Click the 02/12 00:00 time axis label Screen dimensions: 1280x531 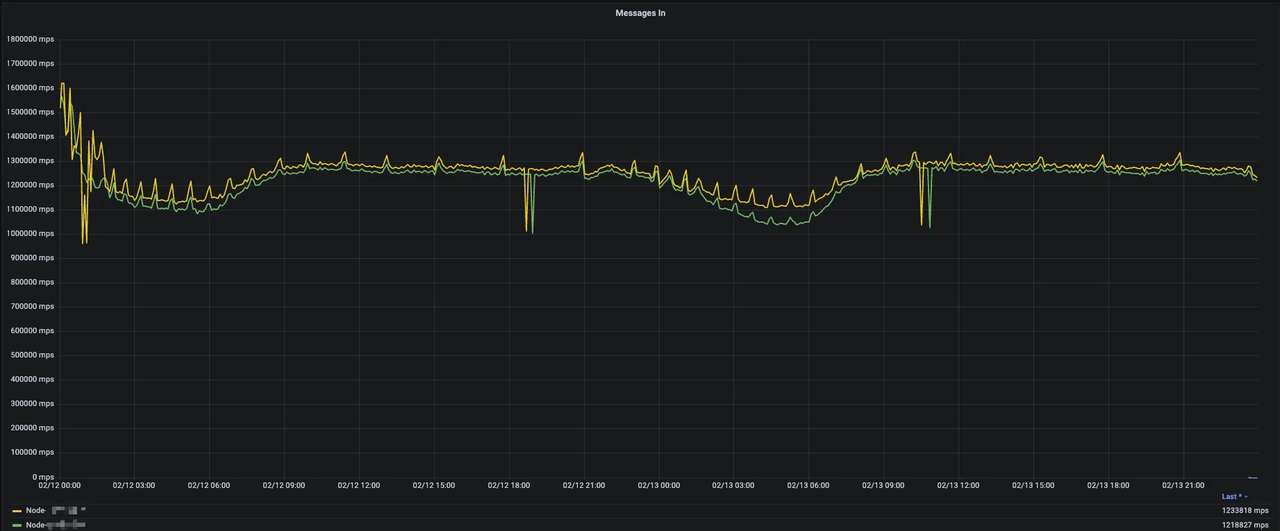tap(60, 485)
